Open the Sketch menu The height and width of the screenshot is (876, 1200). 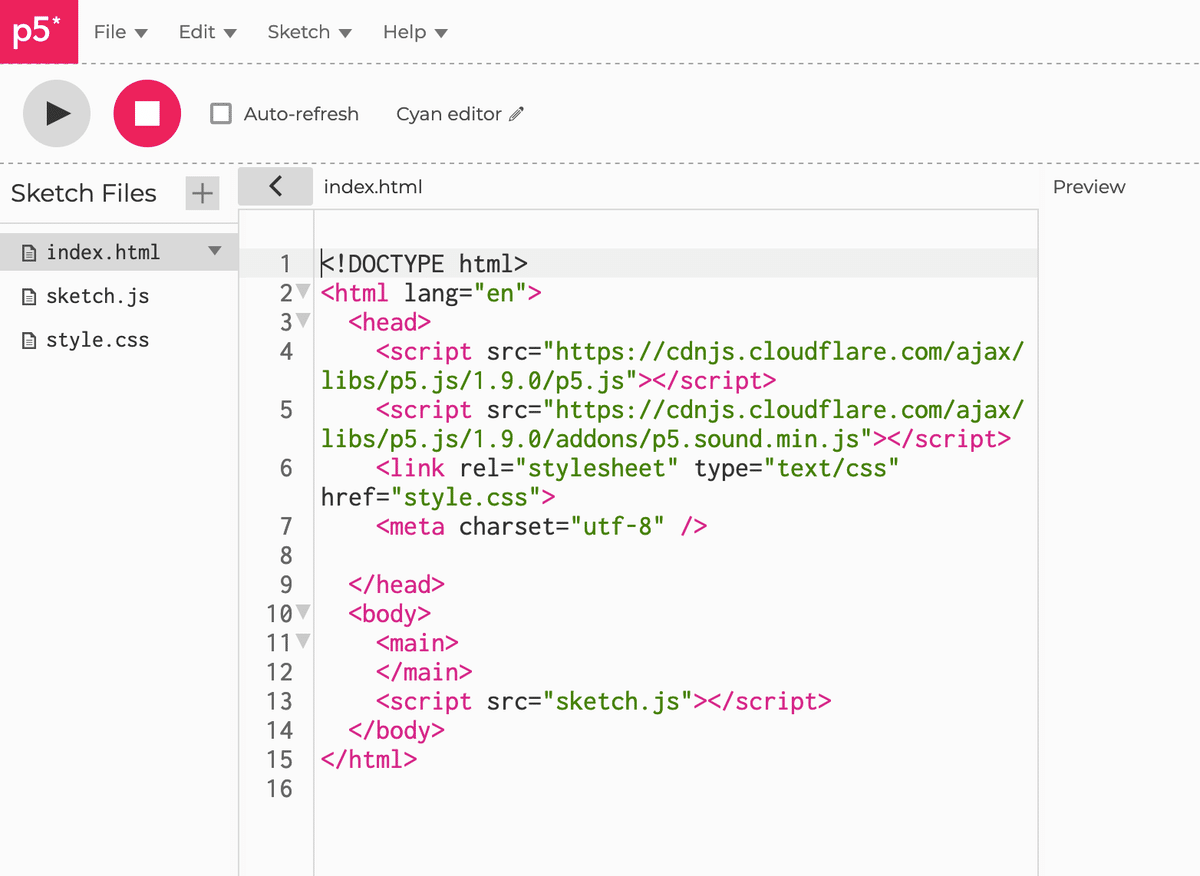click(x=309, y=32)
